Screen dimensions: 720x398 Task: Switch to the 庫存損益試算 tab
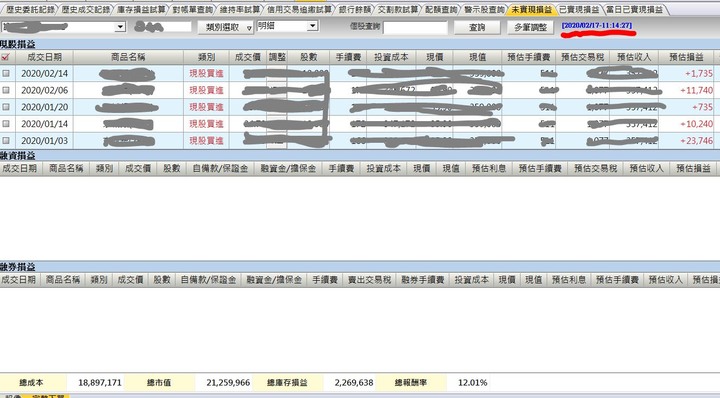coord(141,9)
